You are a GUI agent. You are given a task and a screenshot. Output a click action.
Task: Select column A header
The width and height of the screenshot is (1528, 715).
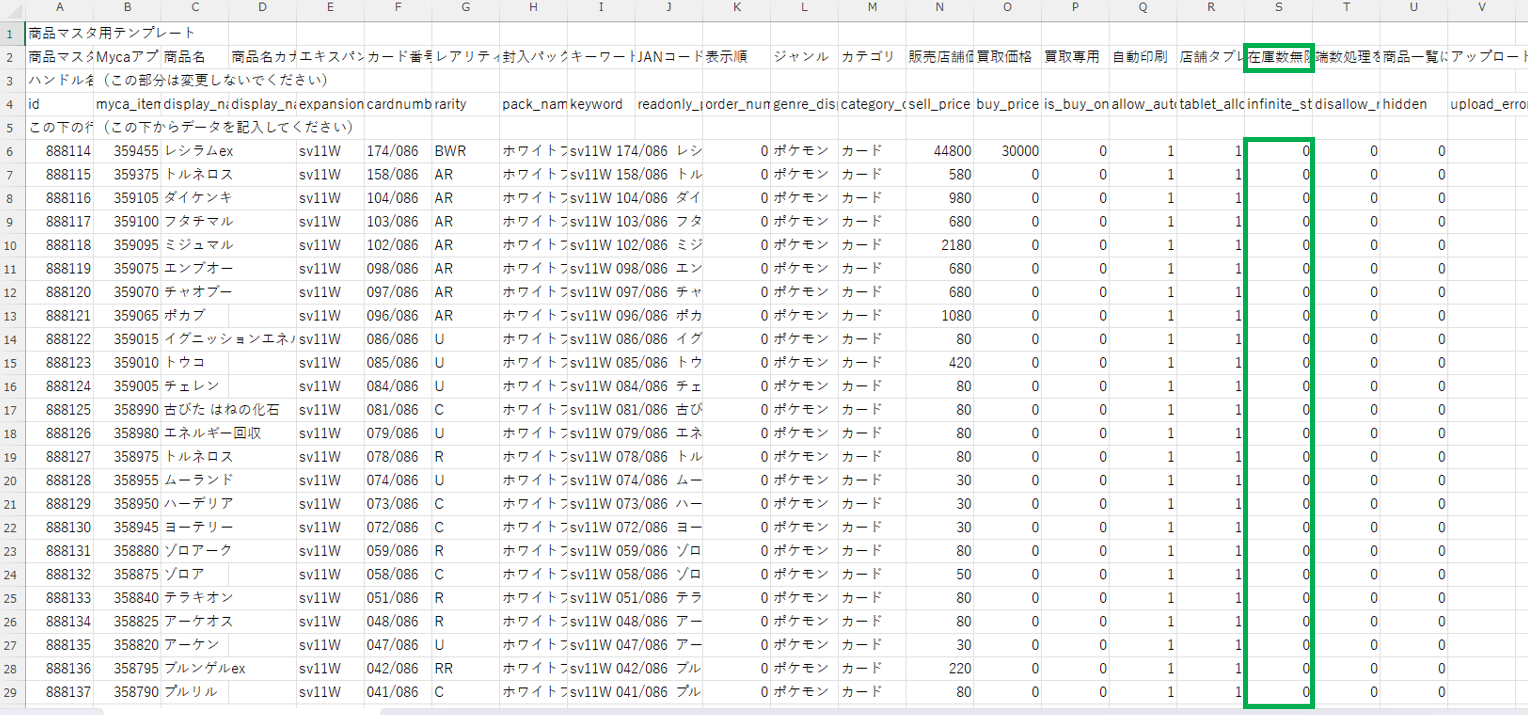pos(60,8)
